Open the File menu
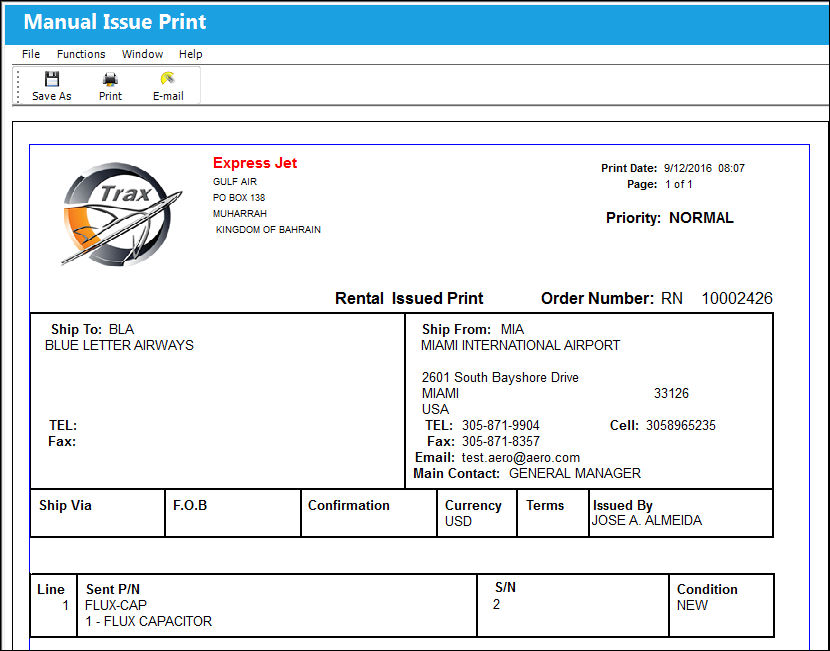 (31, 54)
